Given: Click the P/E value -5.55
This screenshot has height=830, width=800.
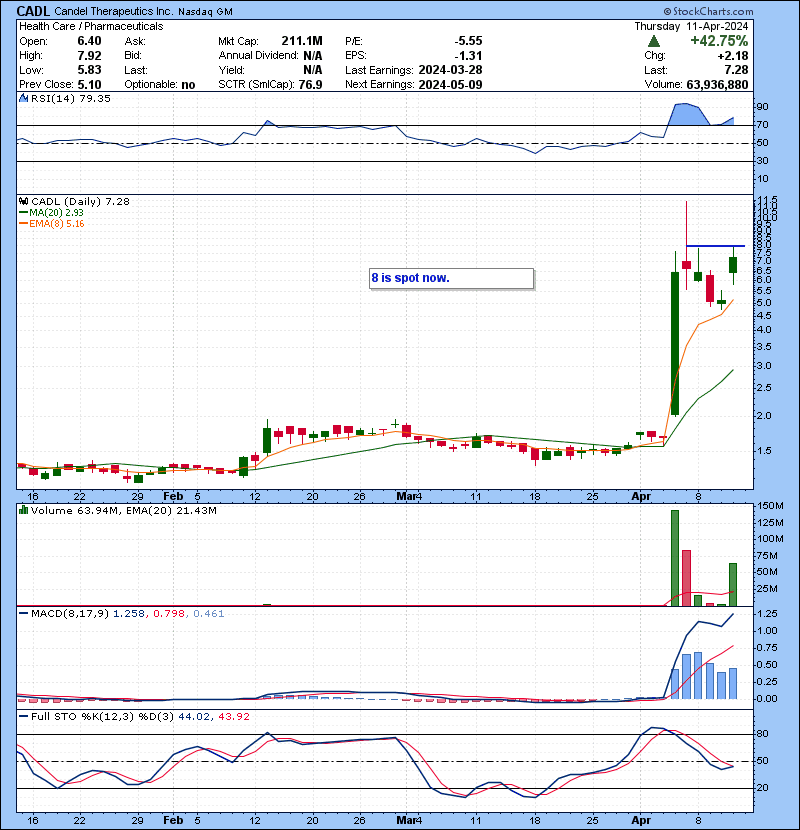Looking at the screenshot, I should coord(468,41).
